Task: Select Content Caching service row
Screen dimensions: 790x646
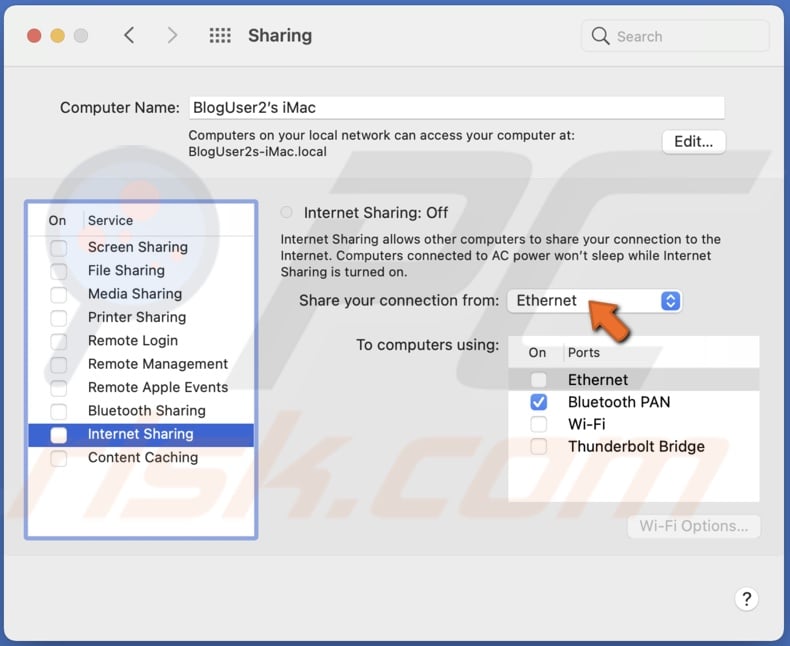Action: coord(141,458)
